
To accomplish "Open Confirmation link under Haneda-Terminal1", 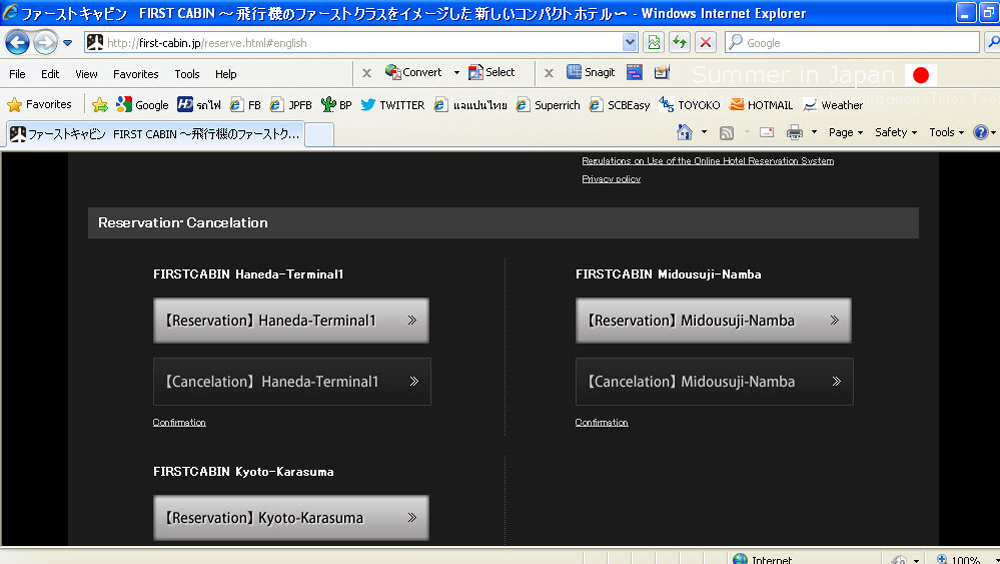I will tap(179, 422).
